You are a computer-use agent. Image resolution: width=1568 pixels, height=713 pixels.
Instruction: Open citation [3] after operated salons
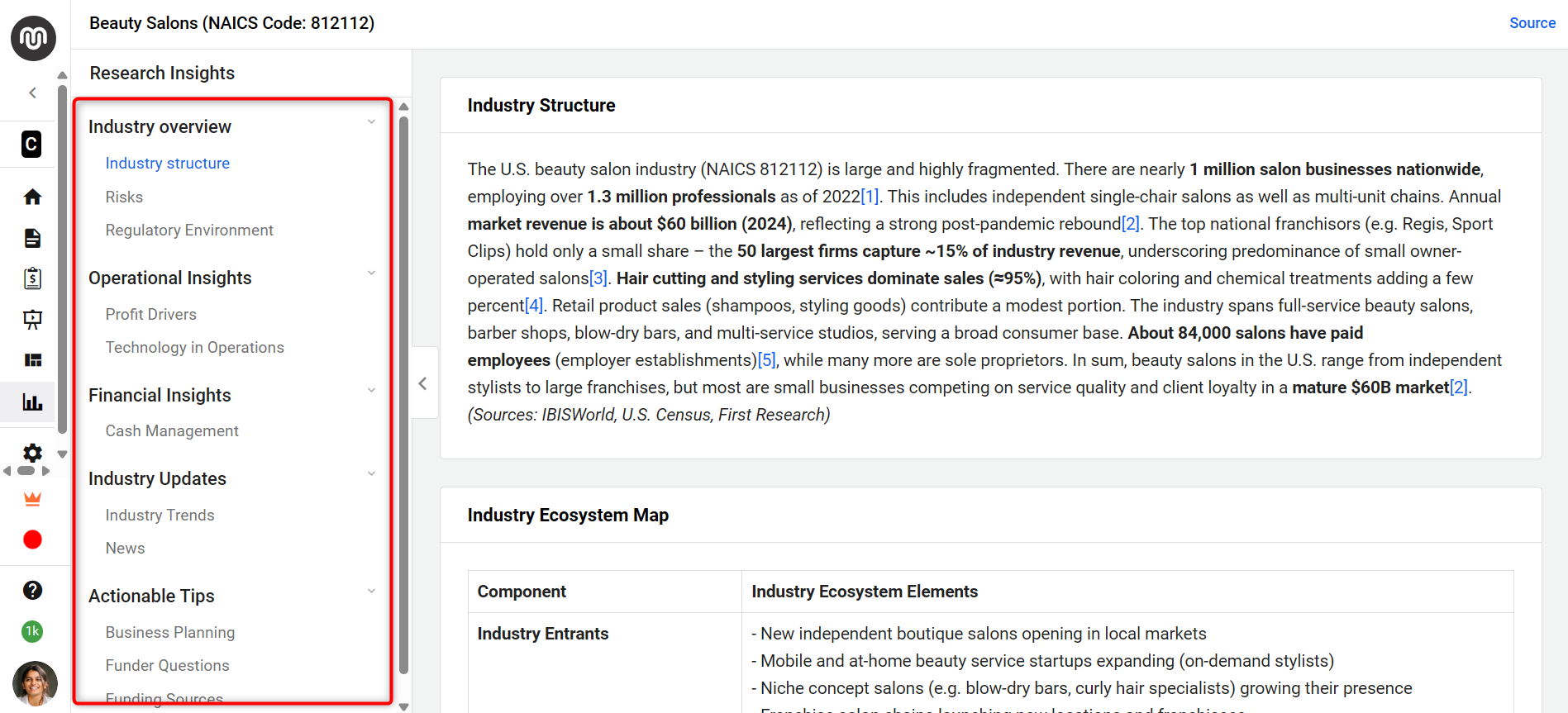598,278
